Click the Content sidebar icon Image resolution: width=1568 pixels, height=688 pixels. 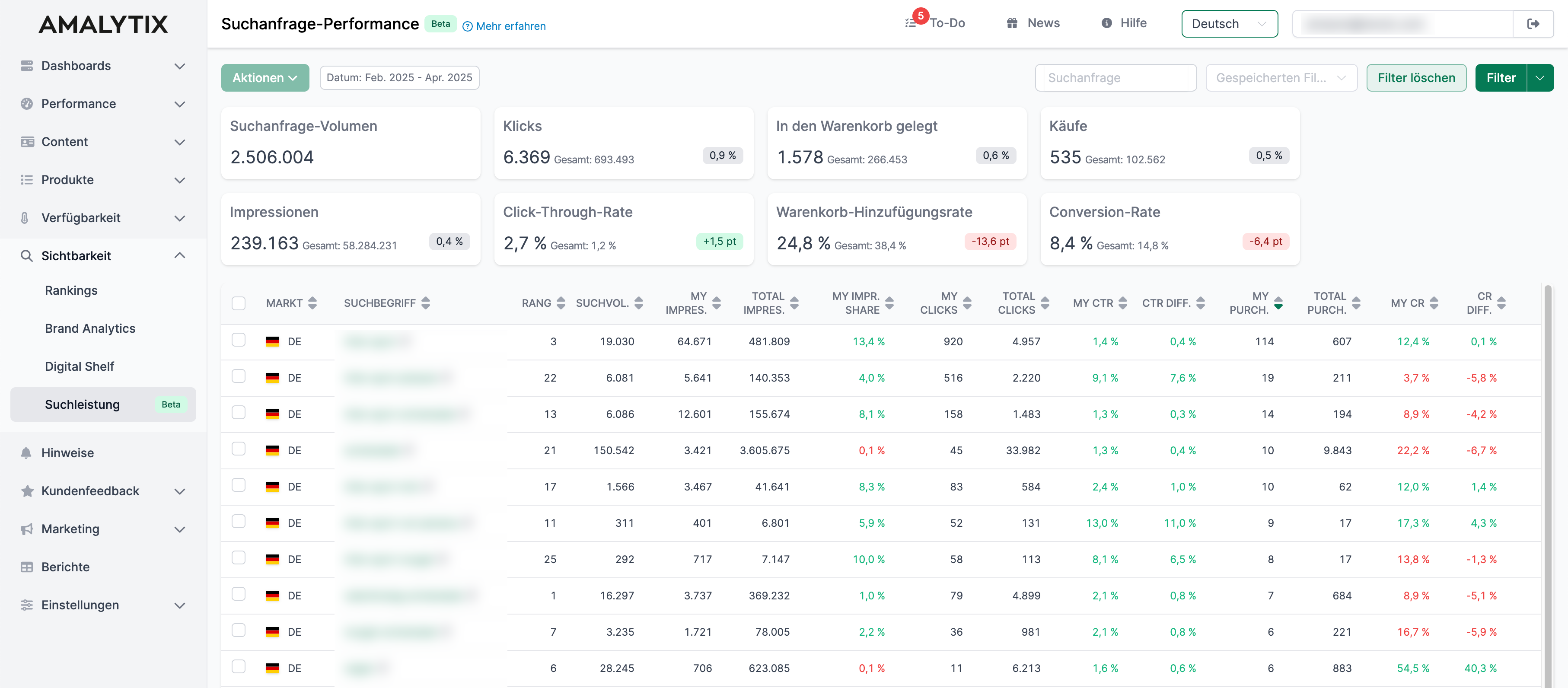[x=27, y=142]
